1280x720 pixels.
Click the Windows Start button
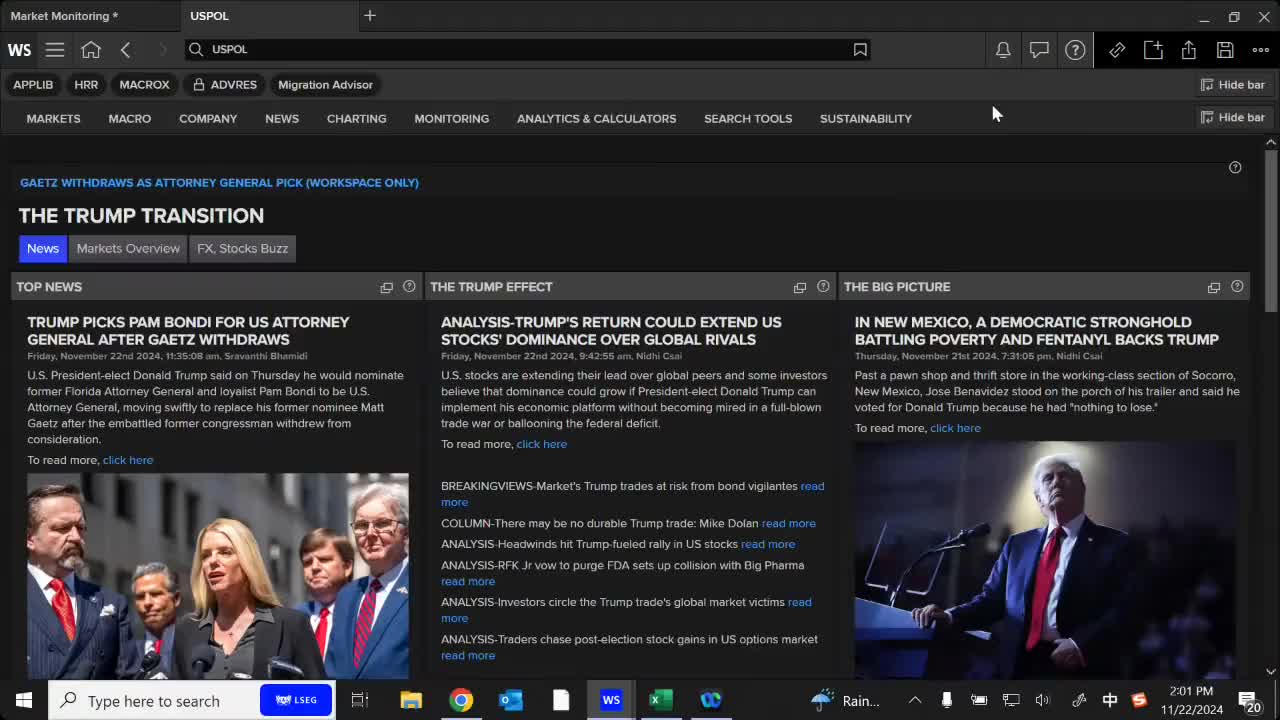click(x=24, y=700)
